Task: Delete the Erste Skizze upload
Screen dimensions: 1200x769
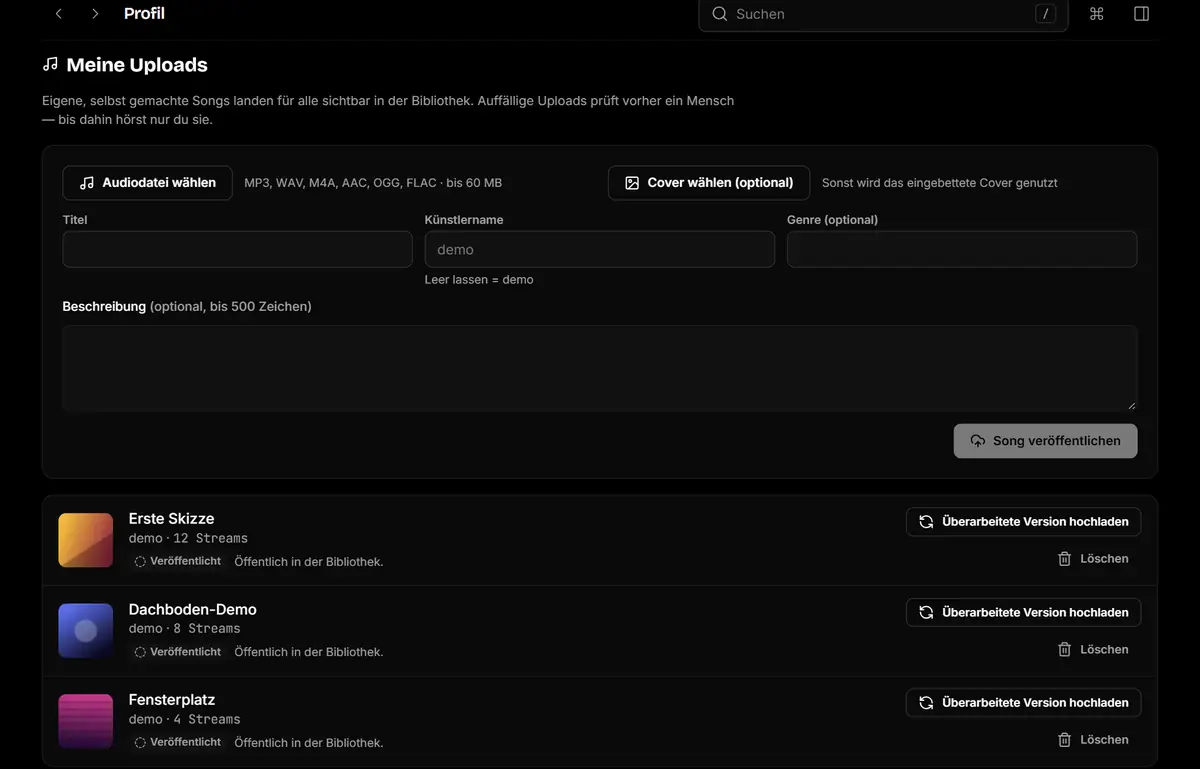Action: pos(1093,559)
